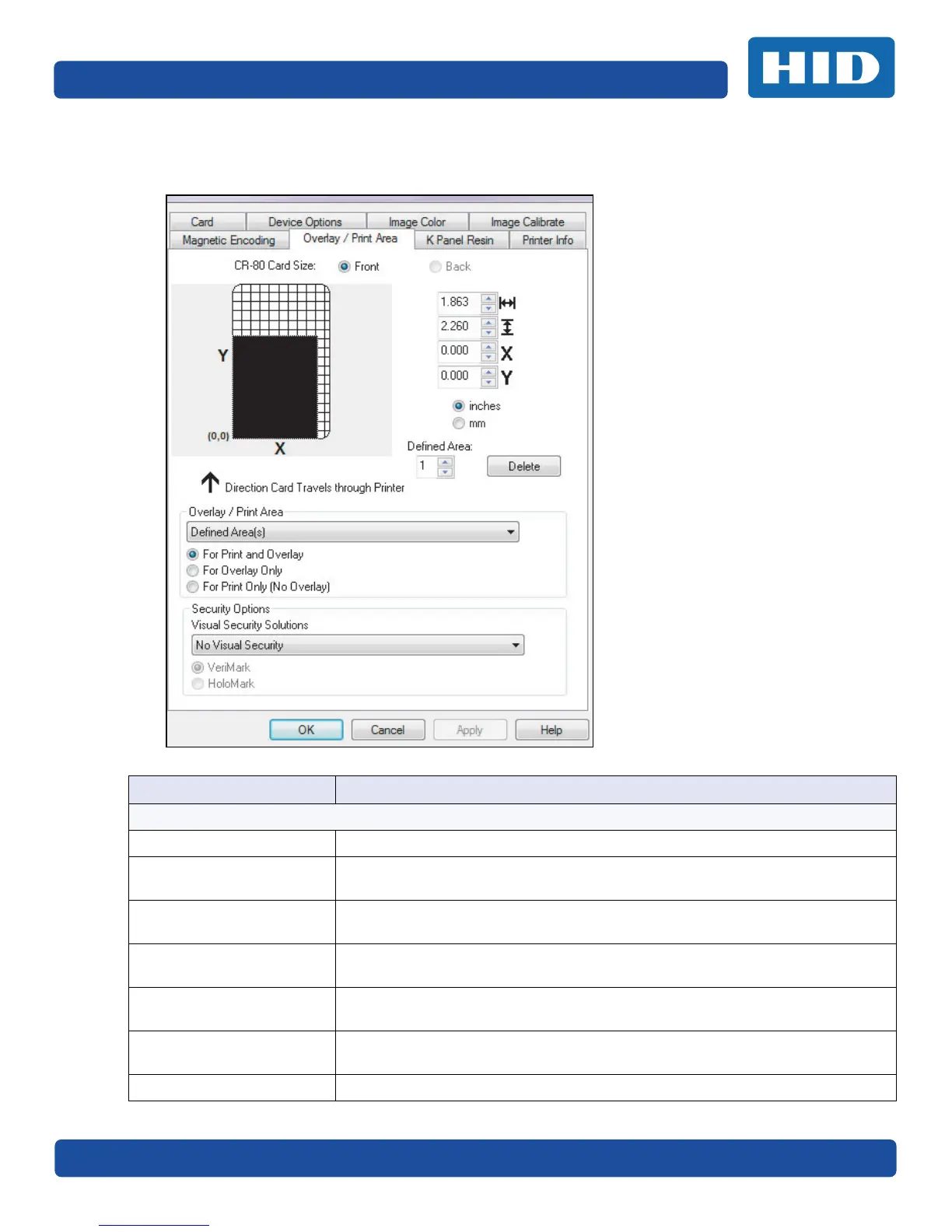Decrease the height value with down arrow

click(x=488, y=332)
